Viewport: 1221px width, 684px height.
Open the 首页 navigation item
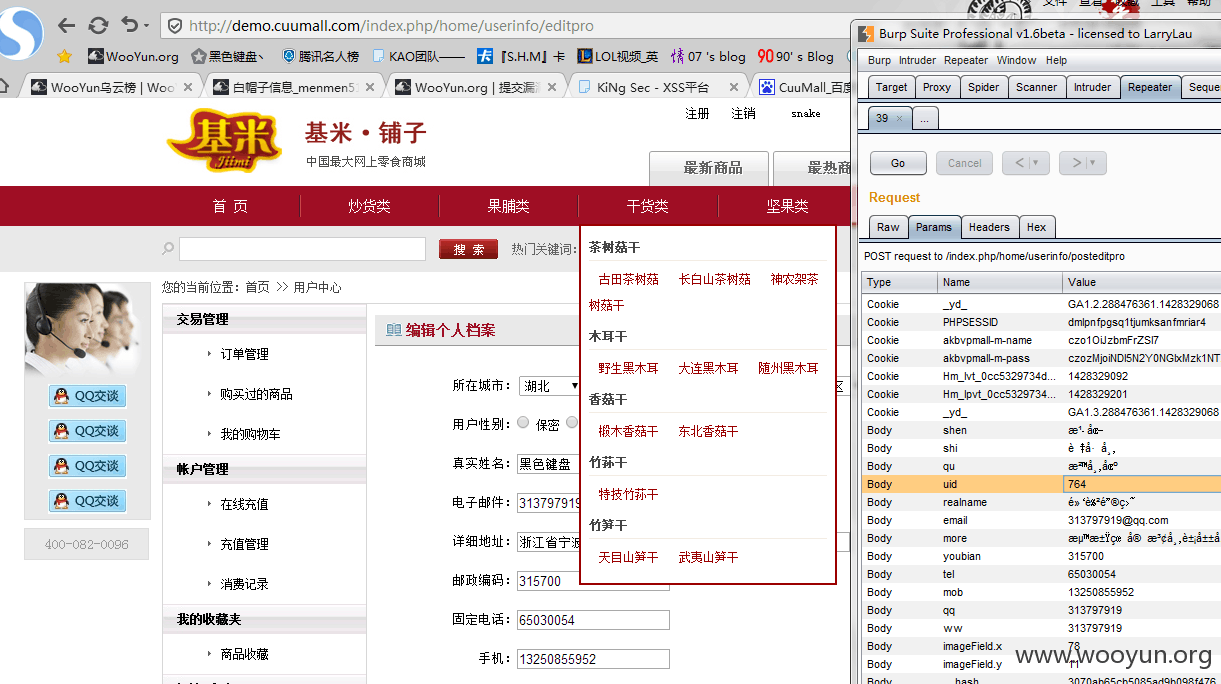coord(230,206)
